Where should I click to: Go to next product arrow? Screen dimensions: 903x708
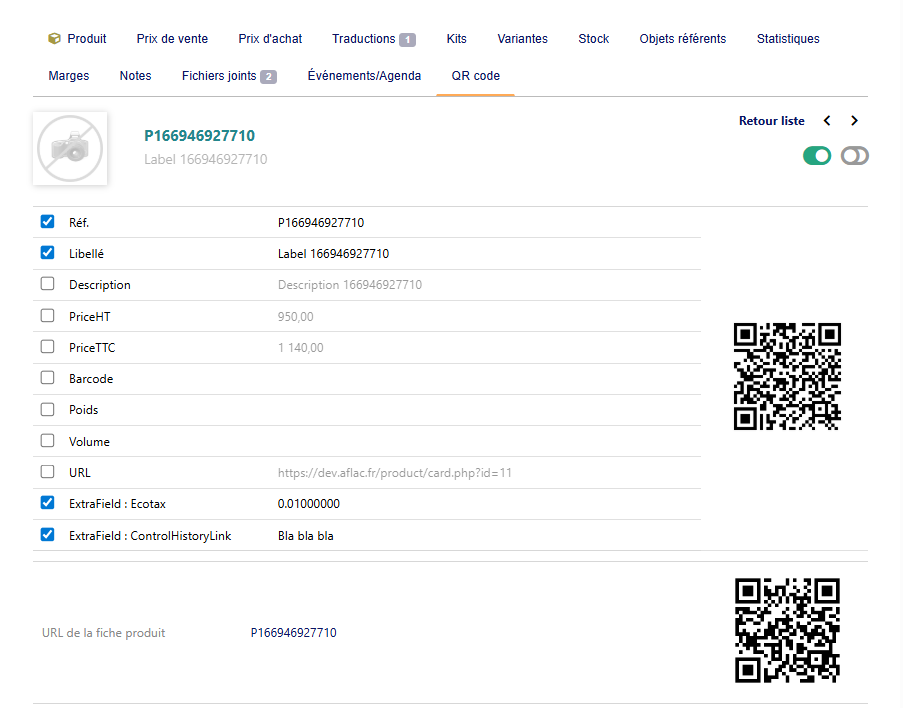854,121
